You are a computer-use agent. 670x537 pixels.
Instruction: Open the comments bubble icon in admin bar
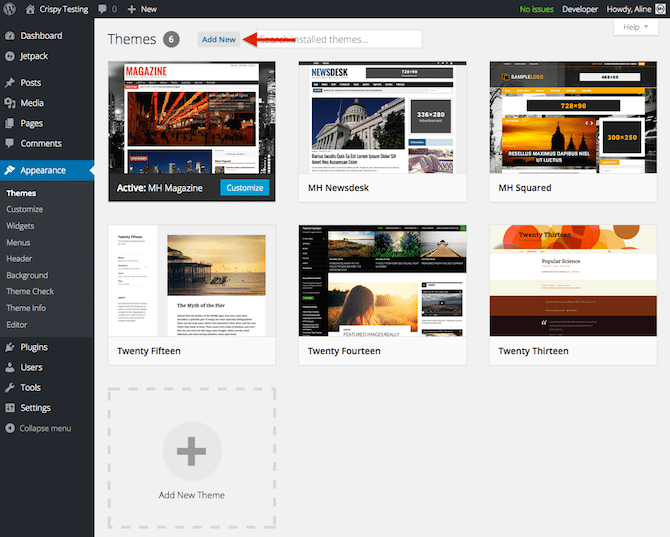[102, 9]
